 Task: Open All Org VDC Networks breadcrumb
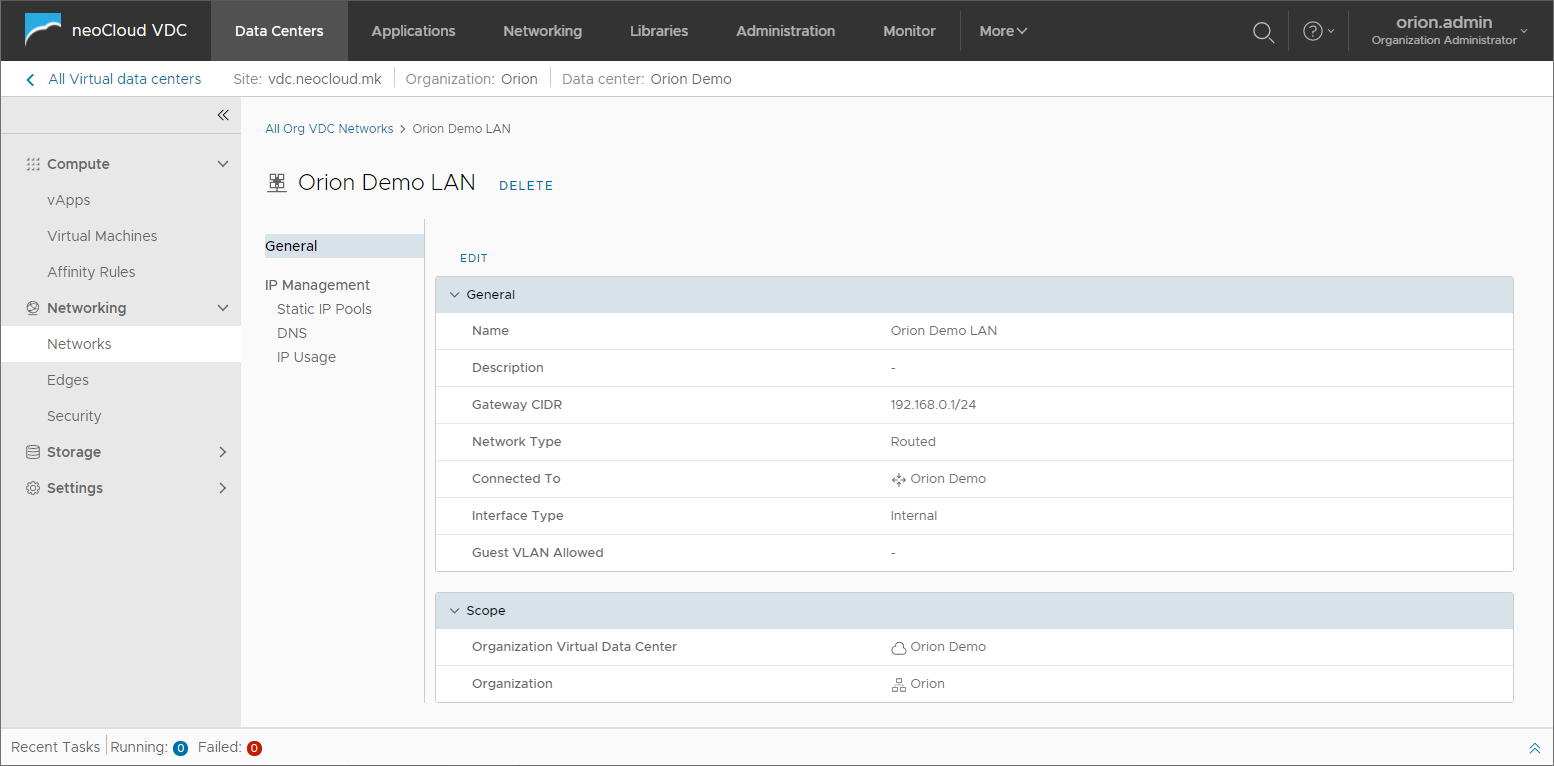329,129
